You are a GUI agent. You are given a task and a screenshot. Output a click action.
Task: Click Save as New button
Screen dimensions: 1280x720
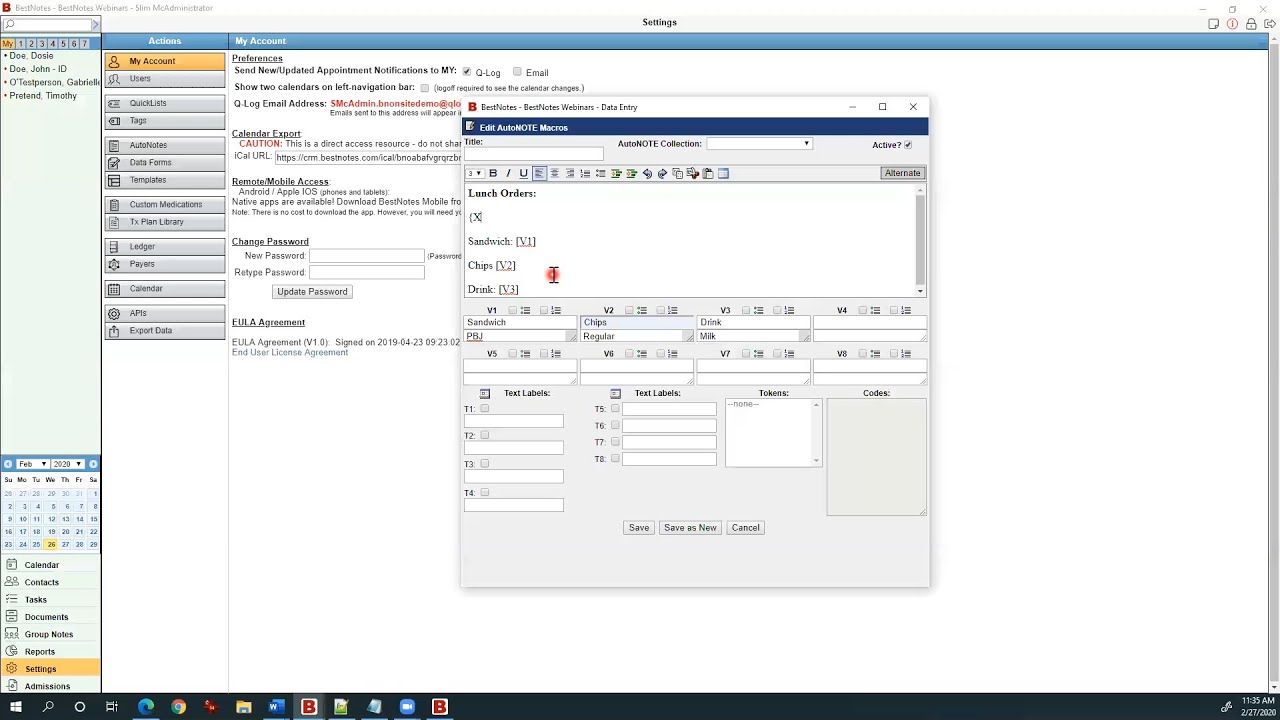pyautogui.click(x=690, y=528)
